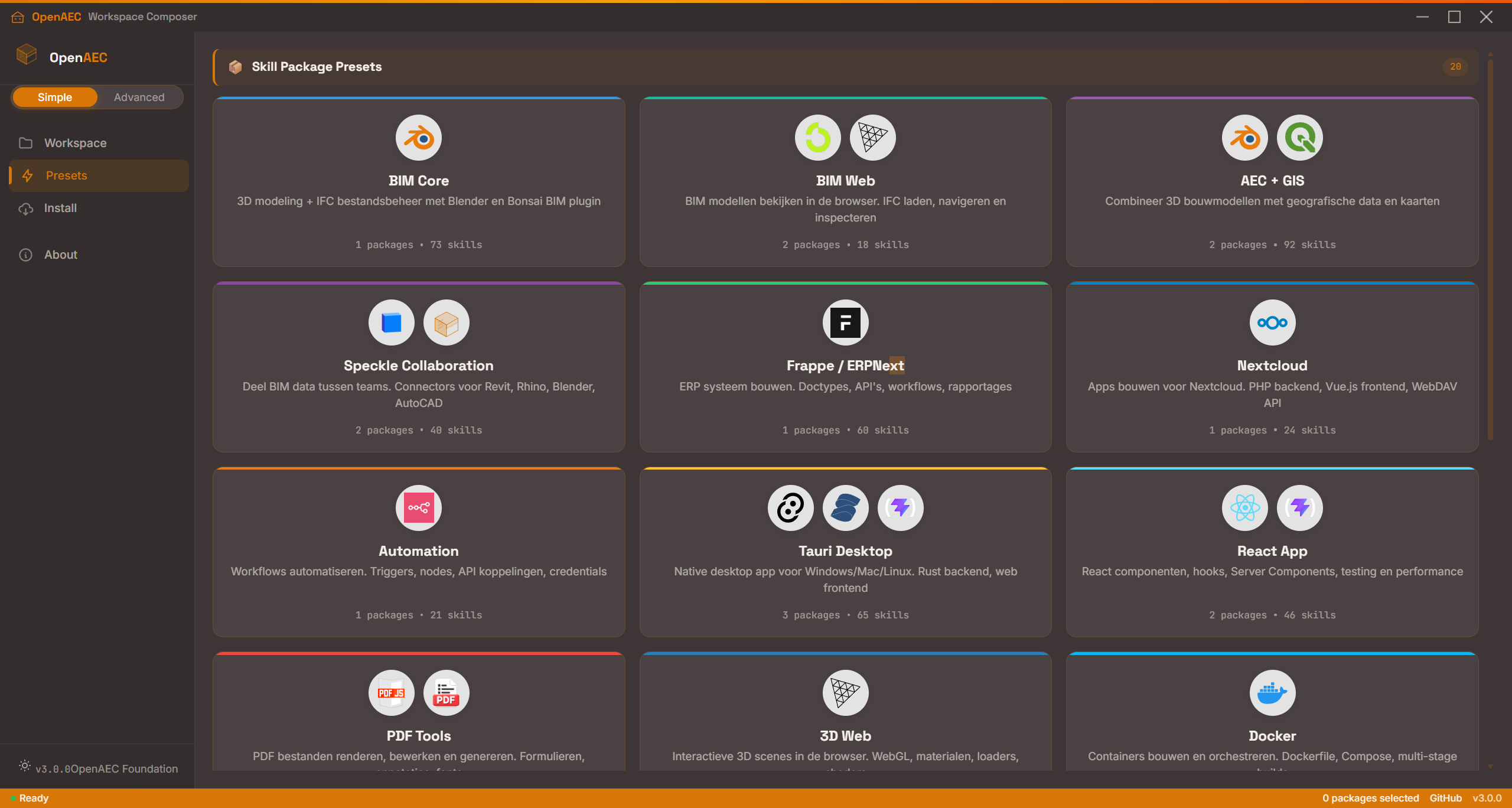Open the Workspace section
The width and height of the screenshot is (1512, 808).
pyautogui.click(x=99, y=143)
